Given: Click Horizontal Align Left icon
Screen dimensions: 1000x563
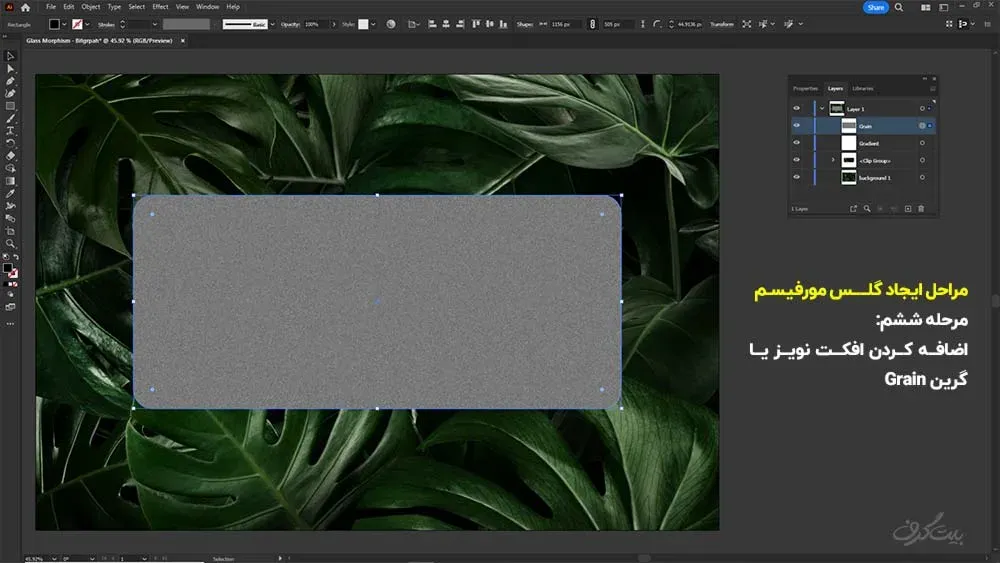Looking at the screenshot, I should tap(432, 24).
